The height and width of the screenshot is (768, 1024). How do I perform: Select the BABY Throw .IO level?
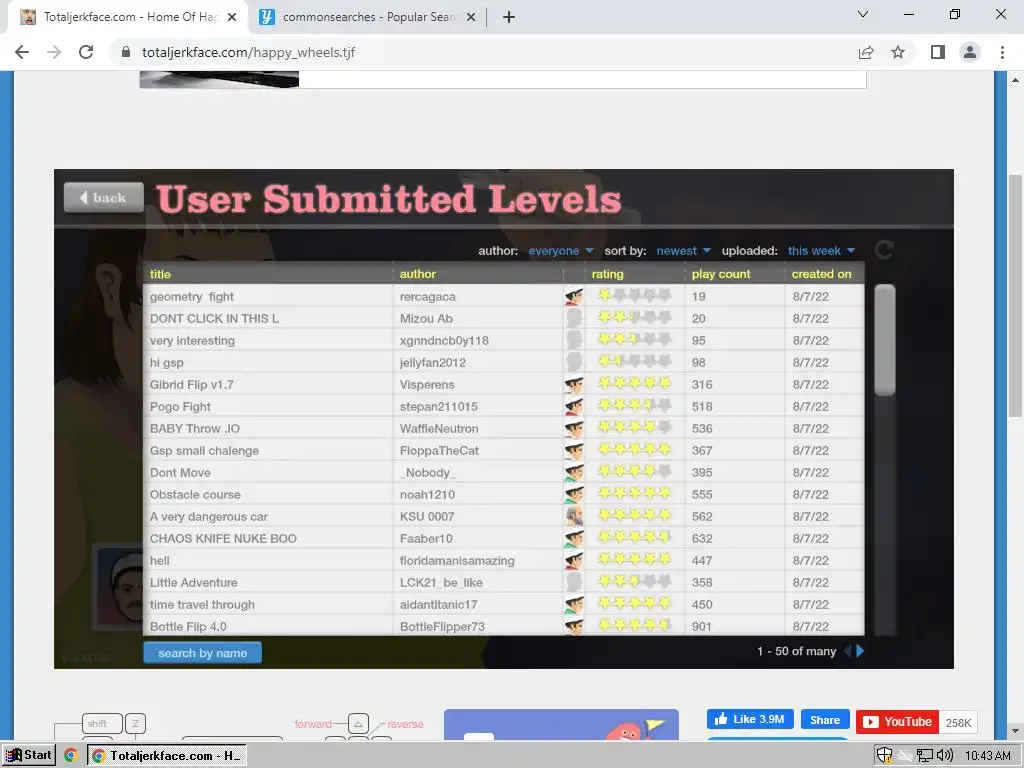point(504,428)
